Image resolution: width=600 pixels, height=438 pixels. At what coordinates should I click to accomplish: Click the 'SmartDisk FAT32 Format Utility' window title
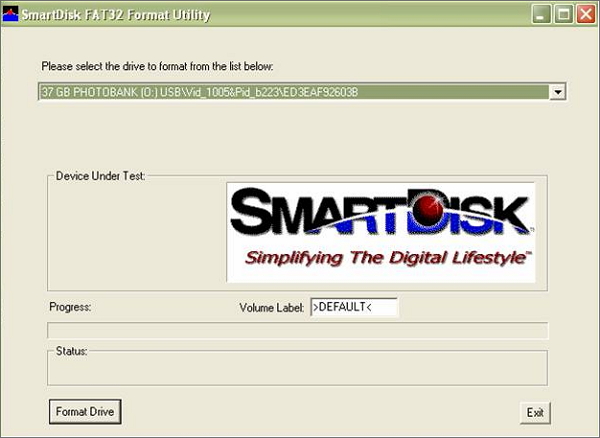point(116,15)
